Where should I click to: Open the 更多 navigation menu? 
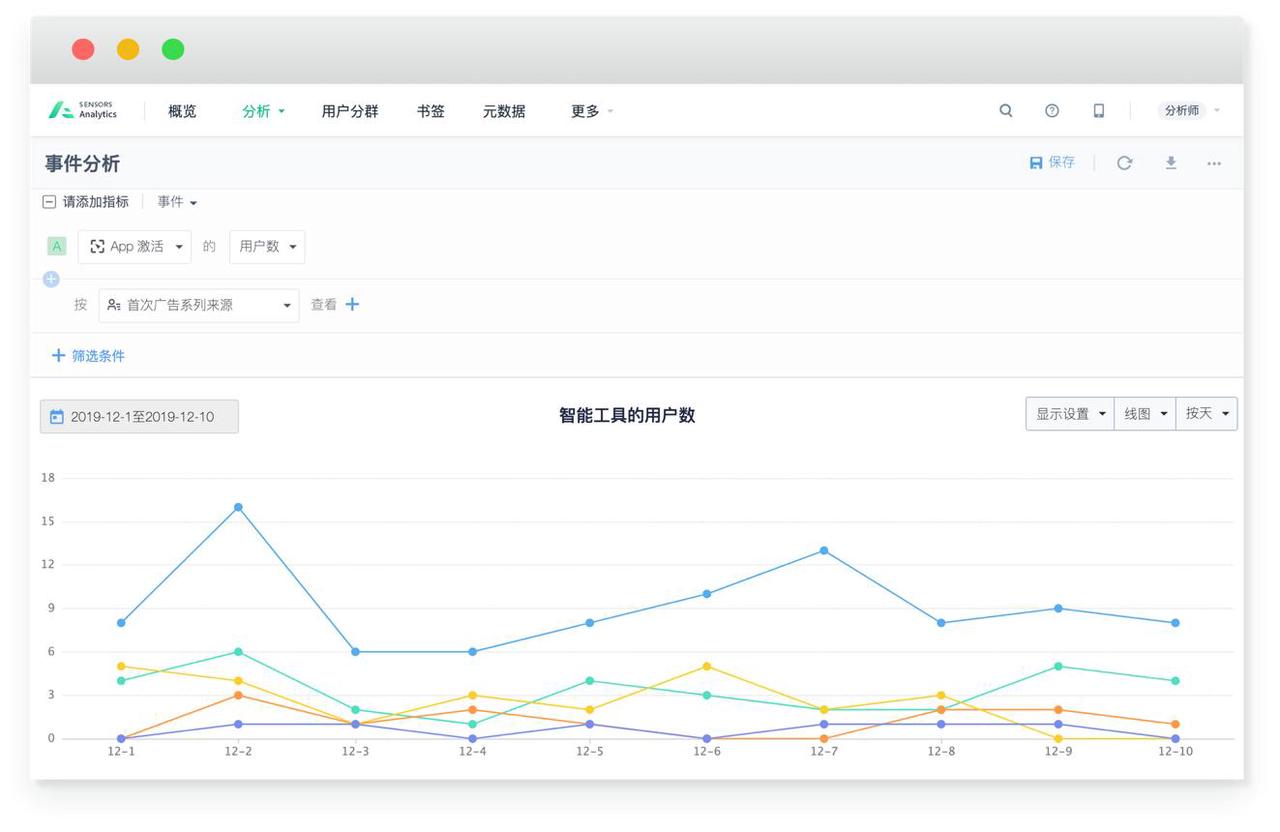[x=592, y=111]
